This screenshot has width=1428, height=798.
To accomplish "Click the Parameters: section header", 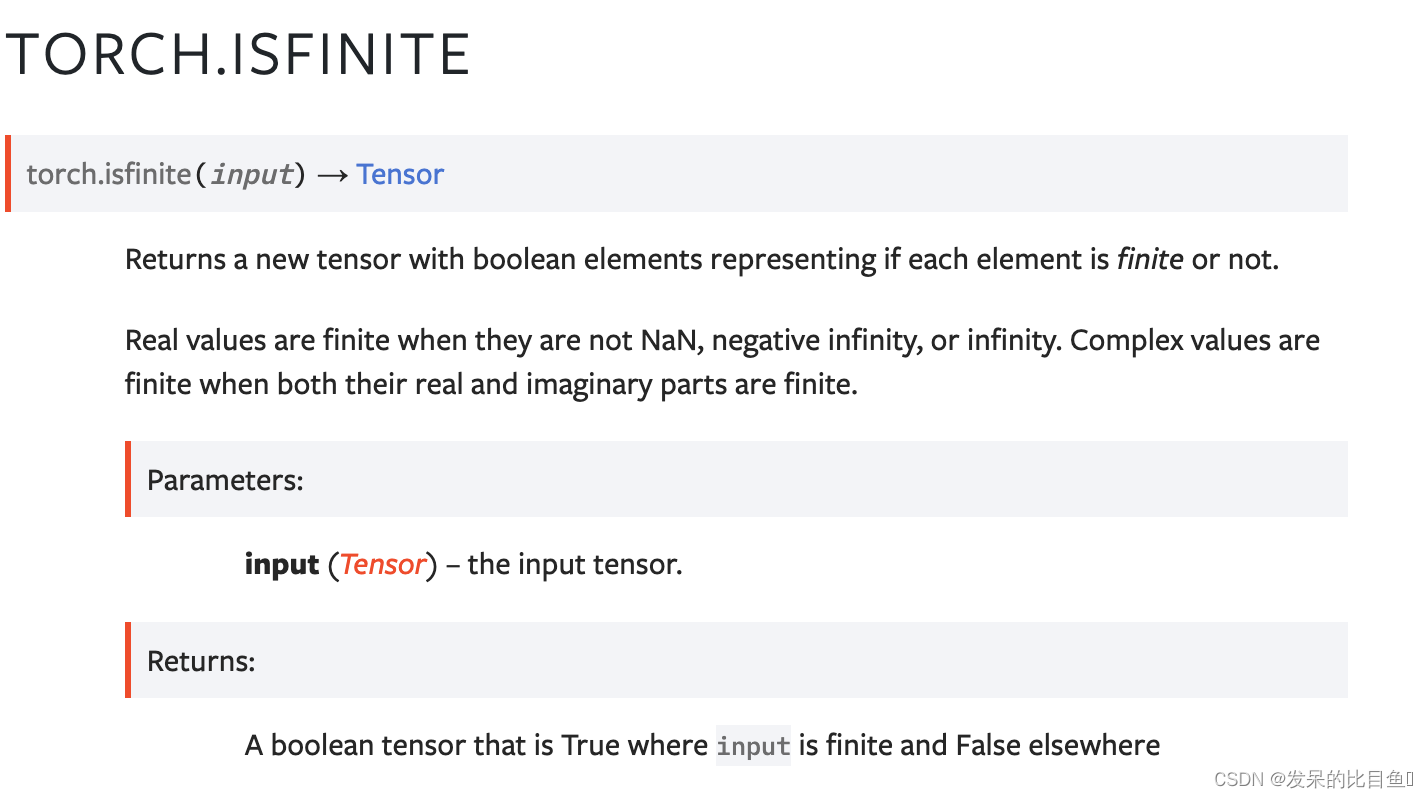I will pyautogui.click(x=225, y=480).
